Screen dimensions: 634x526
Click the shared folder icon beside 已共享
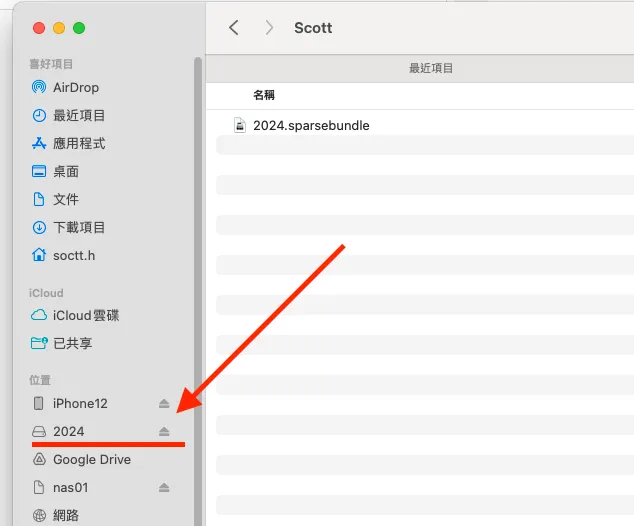pyautogui.click(x=39, y=343)
